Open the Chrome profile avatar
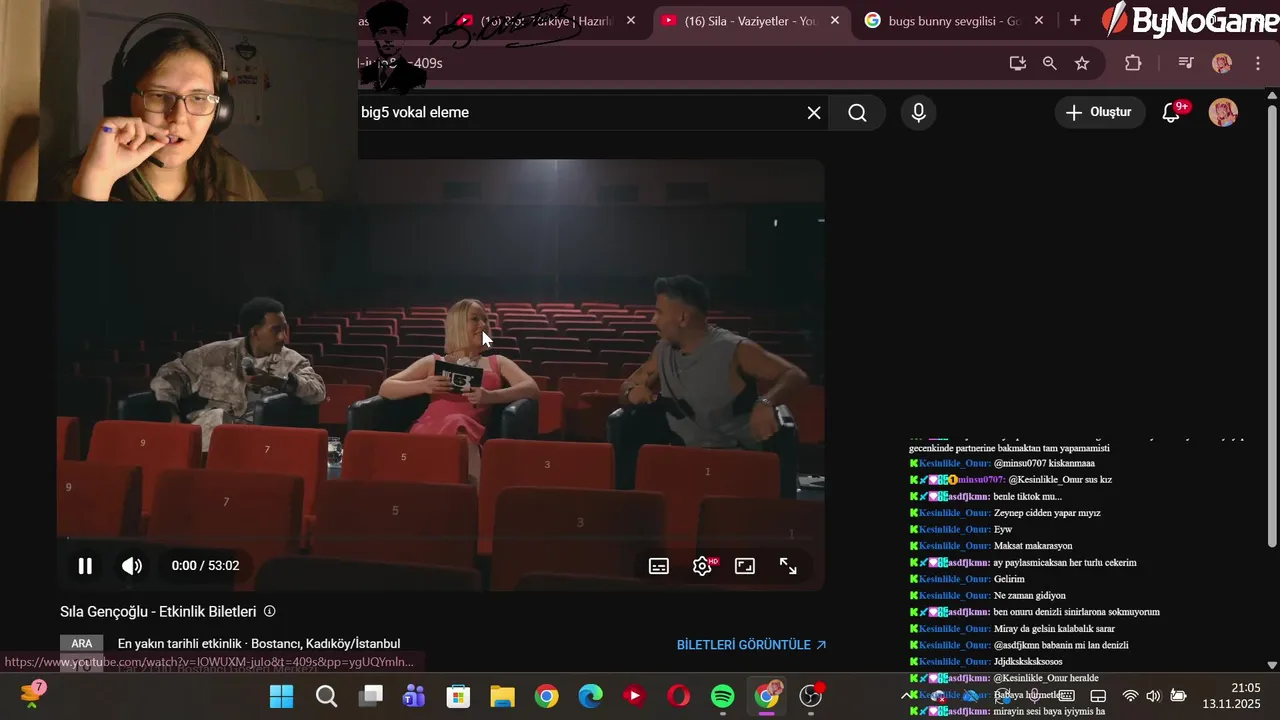This screenshot has width=1280, height=720. 1222,63
